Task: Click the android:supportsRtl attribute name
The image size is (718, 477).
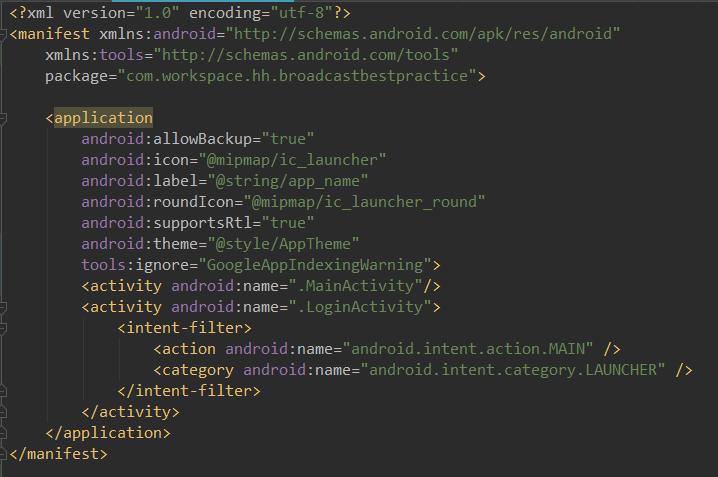Action: pos(166,223)
